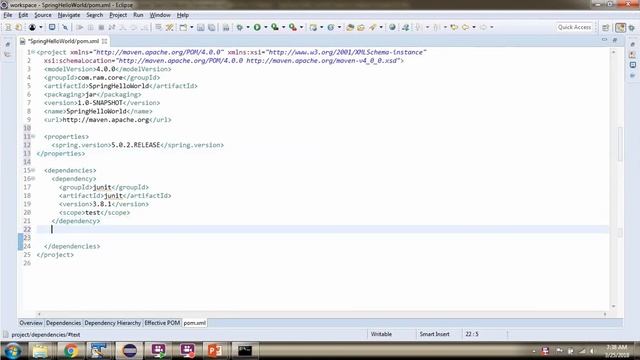Collapse the dependency fold marker on line 16
The height and width of the screenshot is (360, 640).
[33, 179]
